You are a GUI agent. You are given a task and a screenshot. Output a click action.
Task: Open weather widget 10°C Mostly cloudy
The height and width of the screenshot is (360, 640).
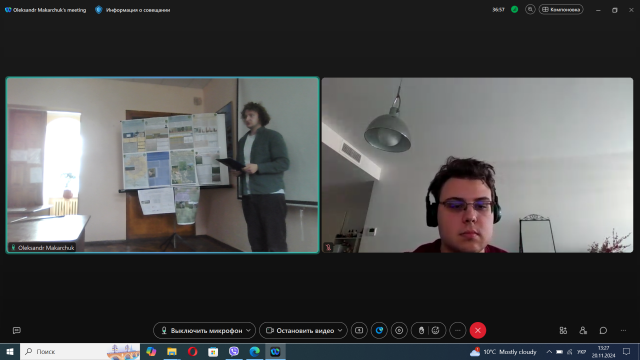click(503, 352)
